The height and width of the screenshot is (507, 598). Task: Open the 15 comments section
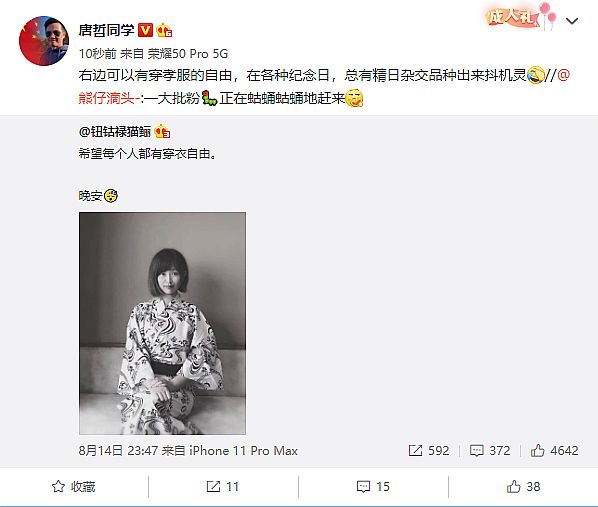[373, 486]
